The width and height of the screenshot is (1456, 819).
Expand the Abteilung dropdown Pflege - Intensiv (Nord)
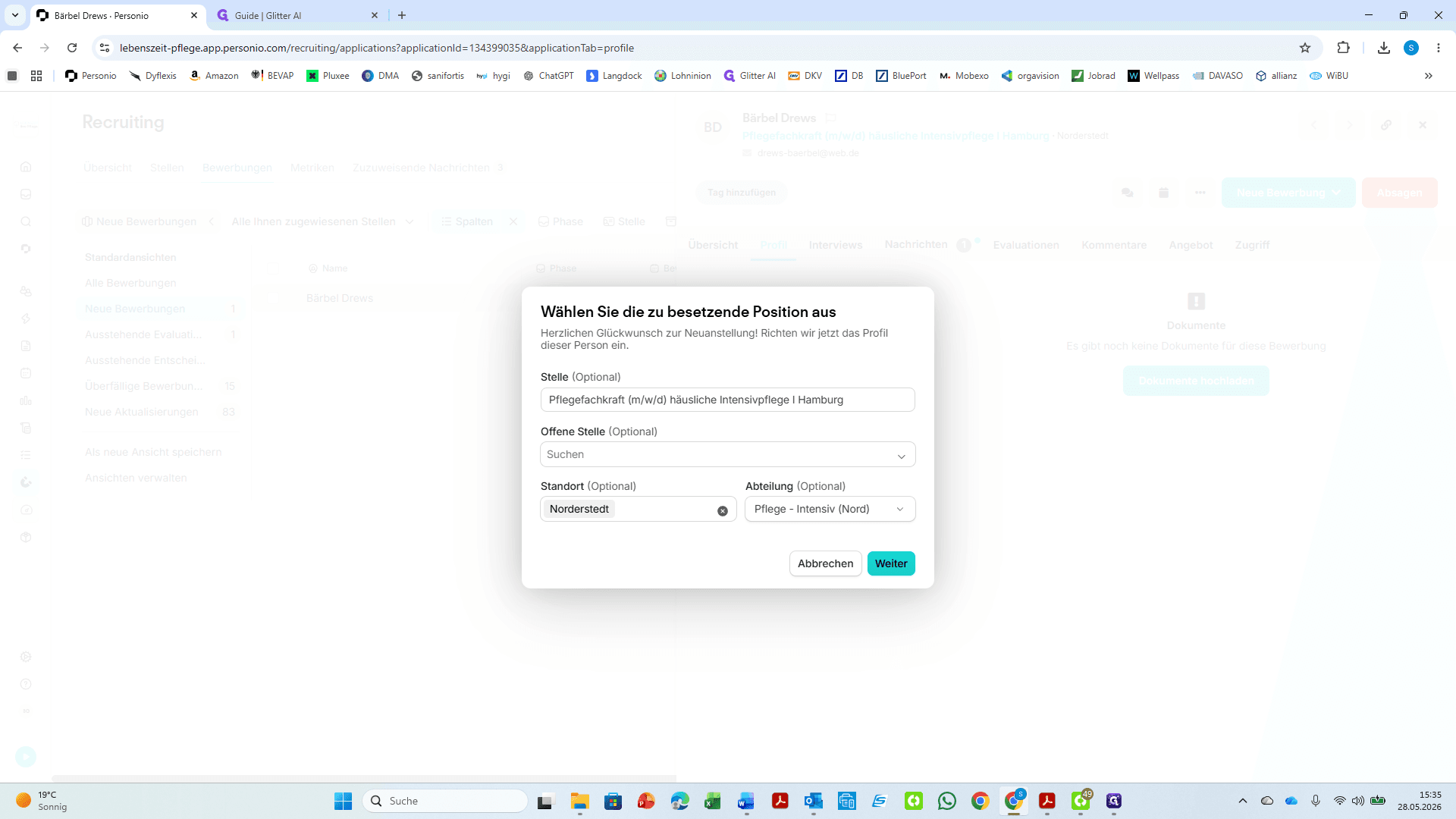pos(830,509)
